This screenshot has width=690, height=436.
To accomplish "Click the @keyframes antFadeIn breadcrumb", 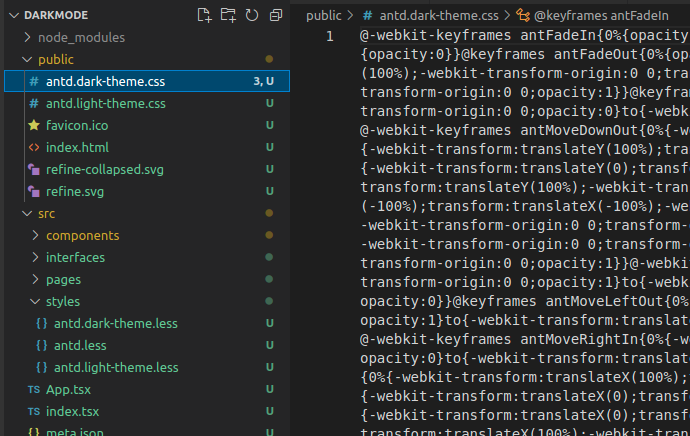I will pos(601,16).
